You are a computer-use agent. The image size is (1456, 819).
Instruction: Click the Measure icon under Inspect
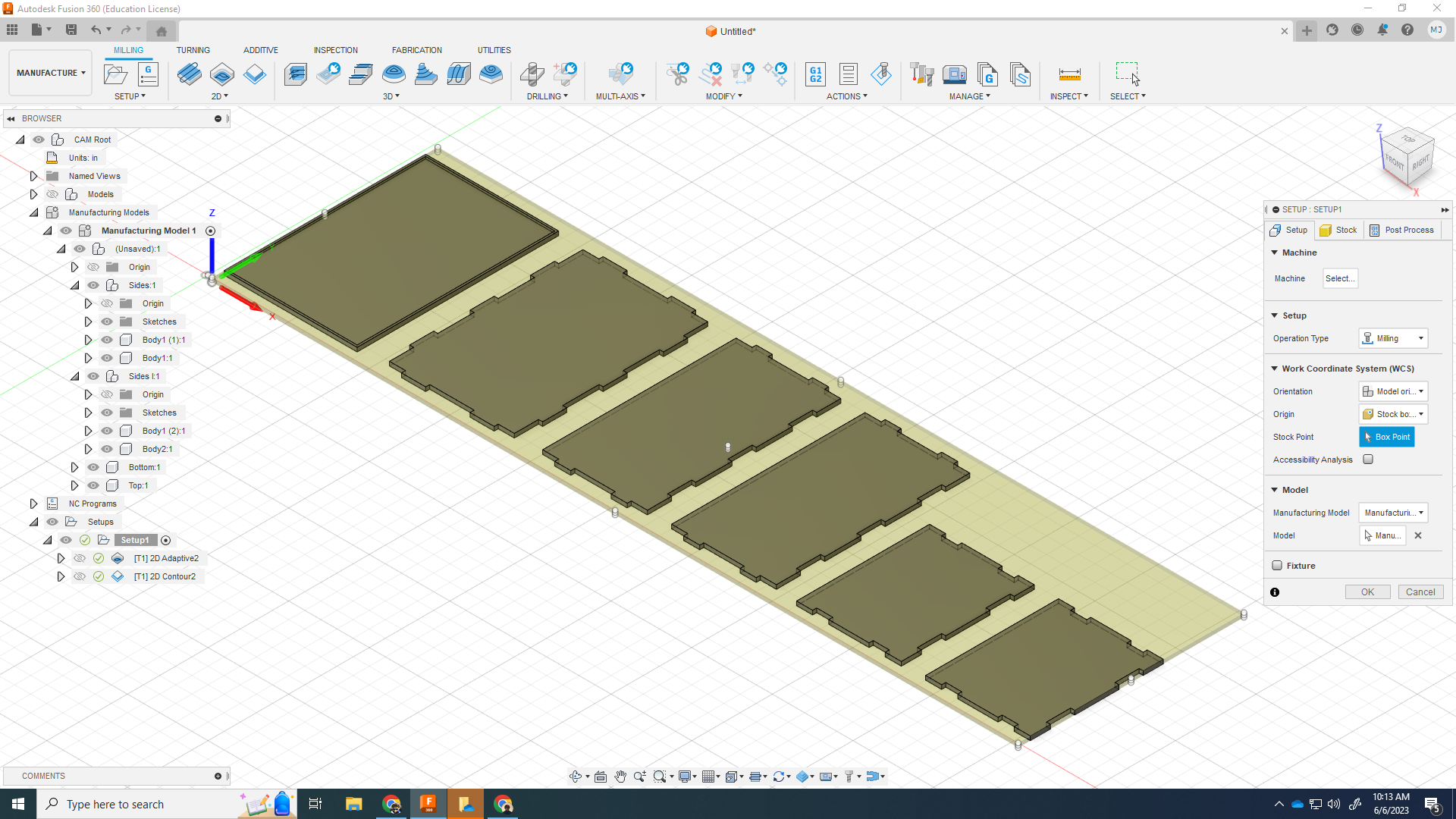[x=1069, y=74]
